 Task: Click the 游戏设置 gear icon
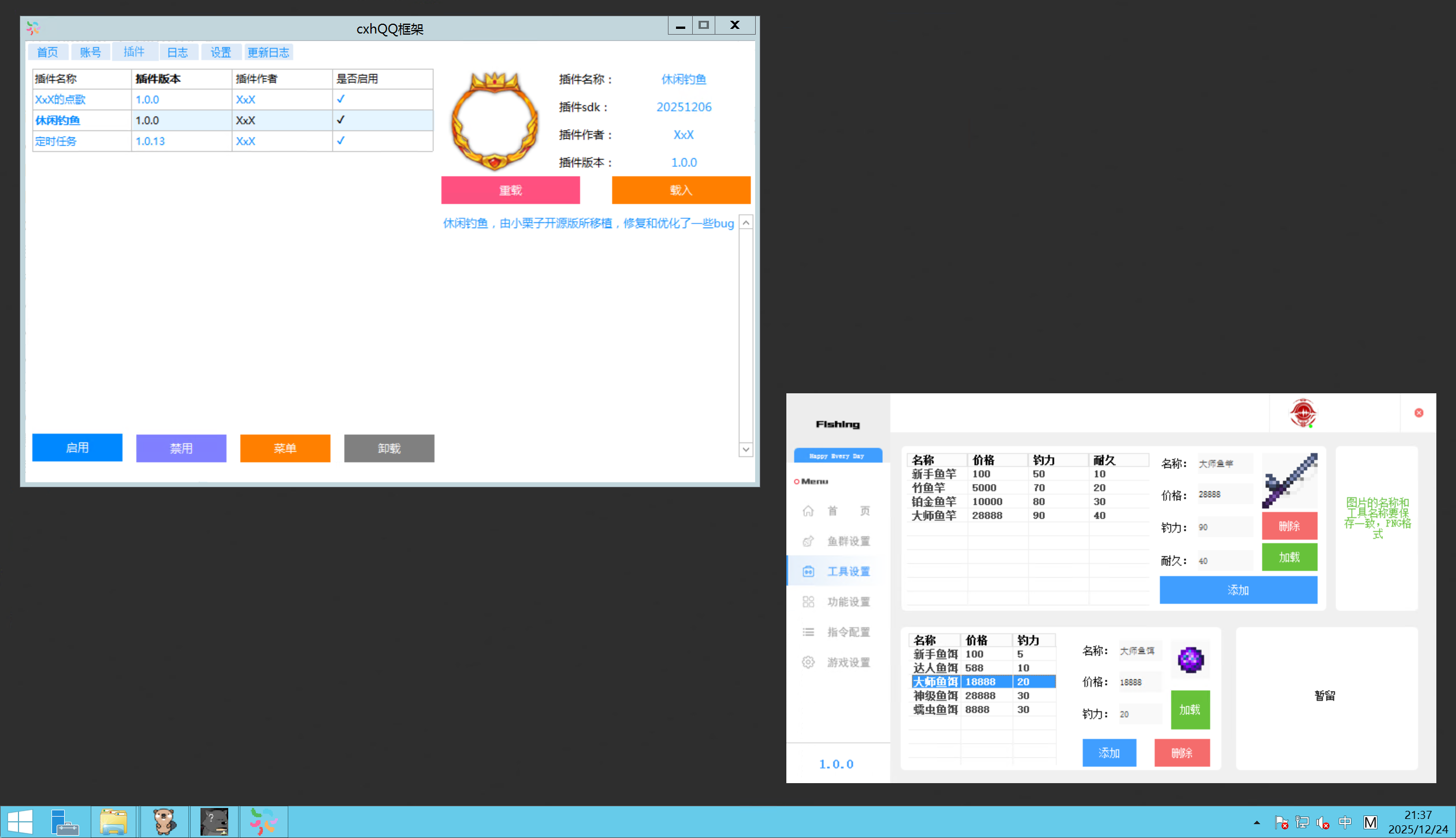[808, 662]
